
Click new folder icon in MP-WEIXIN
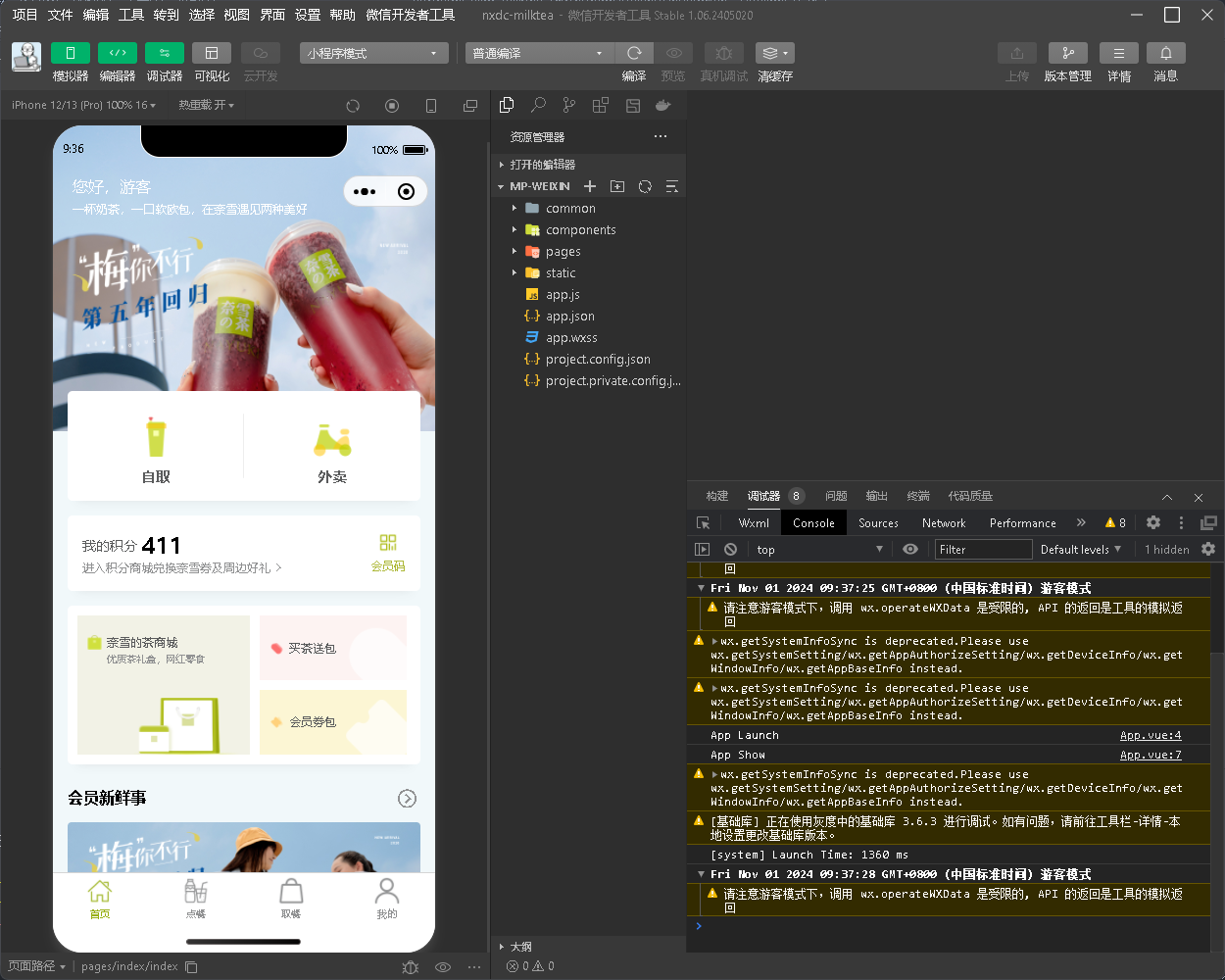click(x=617, y=186)
